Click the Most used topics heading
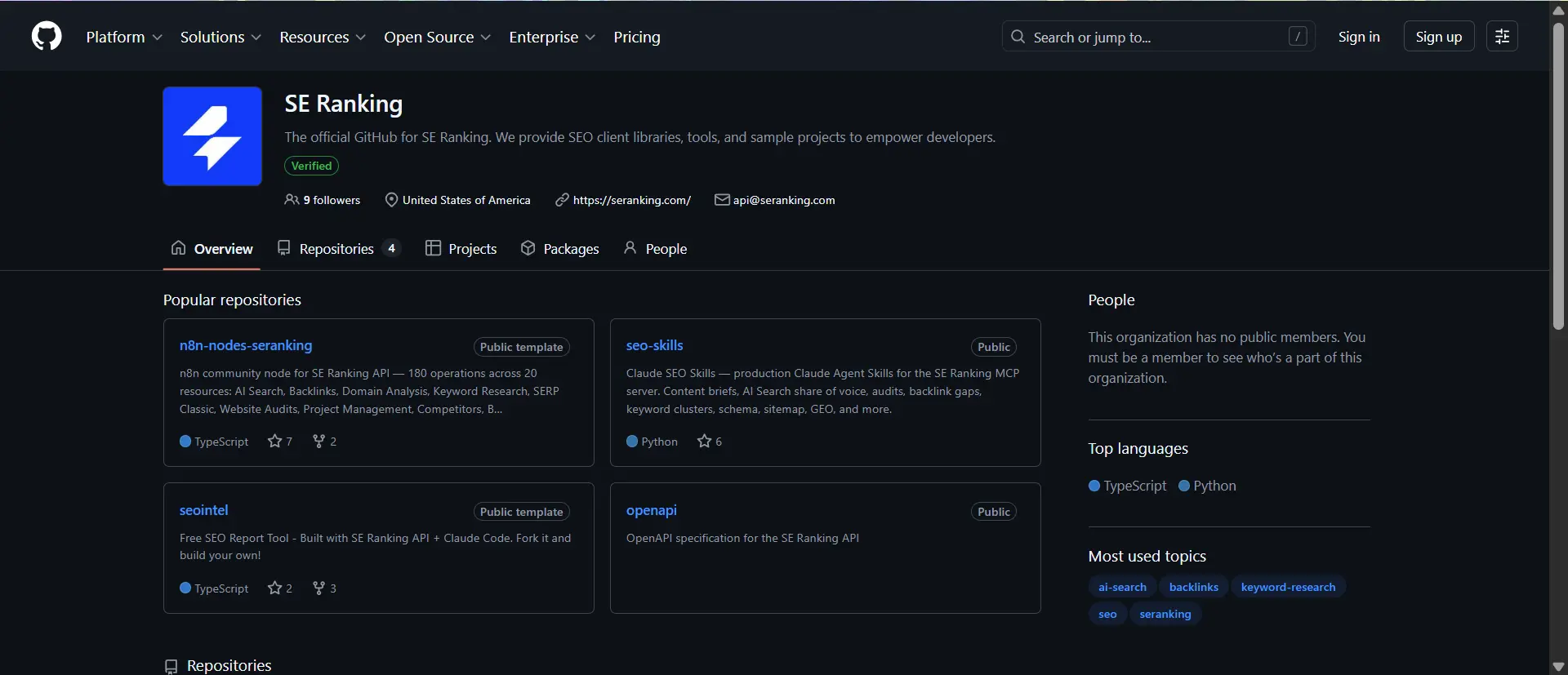This screenshot has height=675, width=1568. point(1147,556)
